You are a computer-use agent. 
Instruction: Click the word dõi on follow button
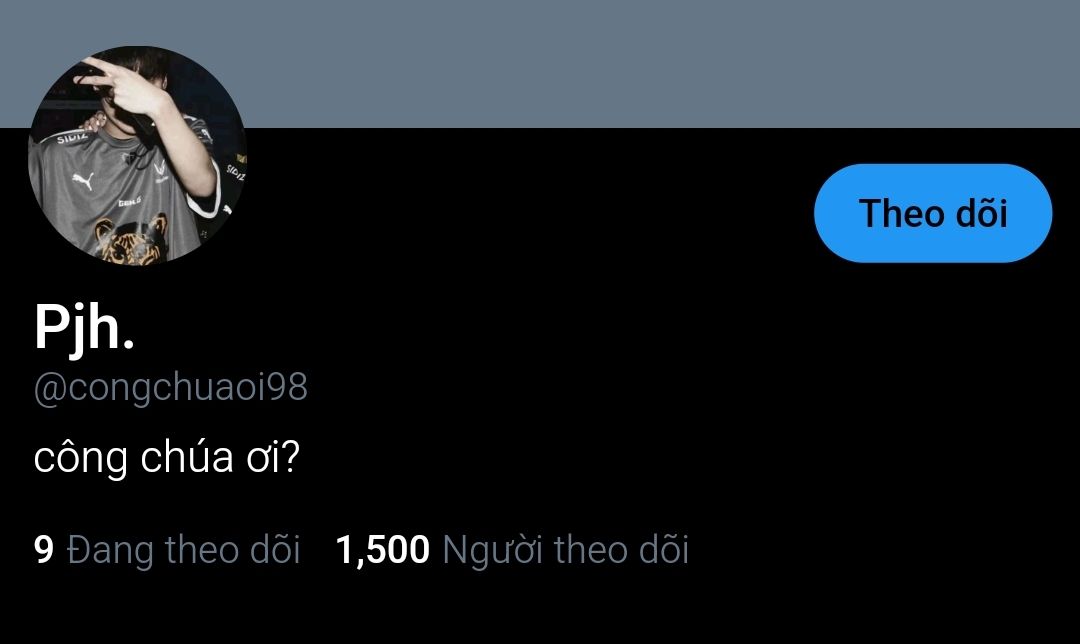pos(982,213)
